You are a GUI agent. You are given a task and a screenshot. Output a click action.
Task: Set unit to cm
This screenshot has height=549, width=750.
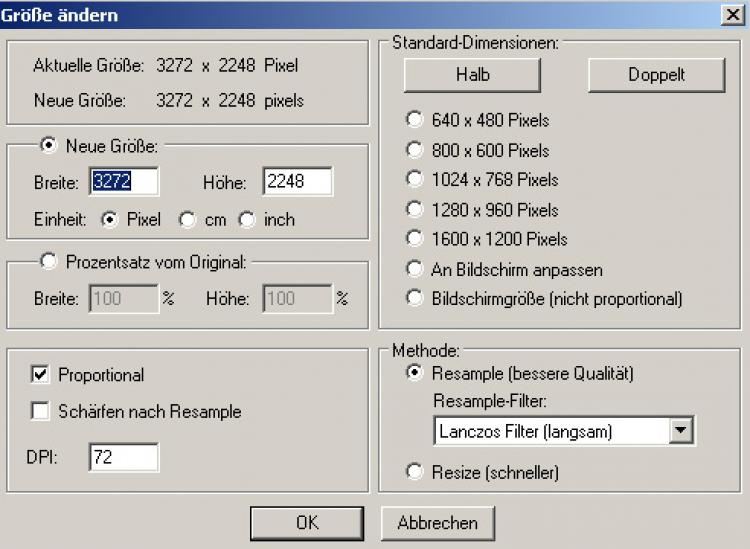(187, 219)
